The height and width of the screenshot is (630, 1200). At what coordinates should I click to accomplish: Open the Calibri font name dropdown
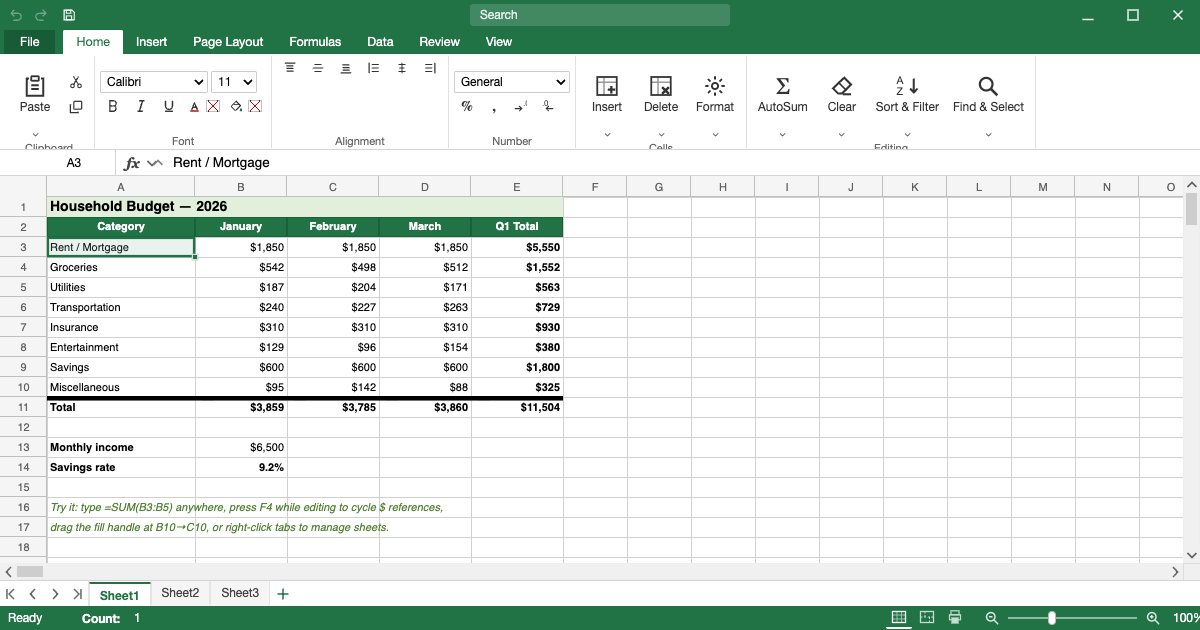(x=154, y=82)
